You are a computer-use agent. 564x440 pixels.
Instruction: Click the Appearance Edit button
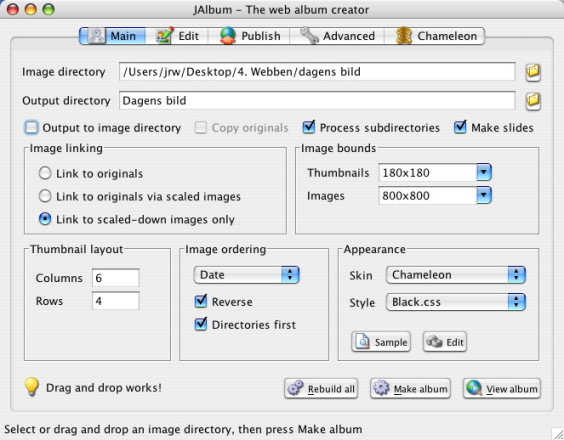coord(445,342)
